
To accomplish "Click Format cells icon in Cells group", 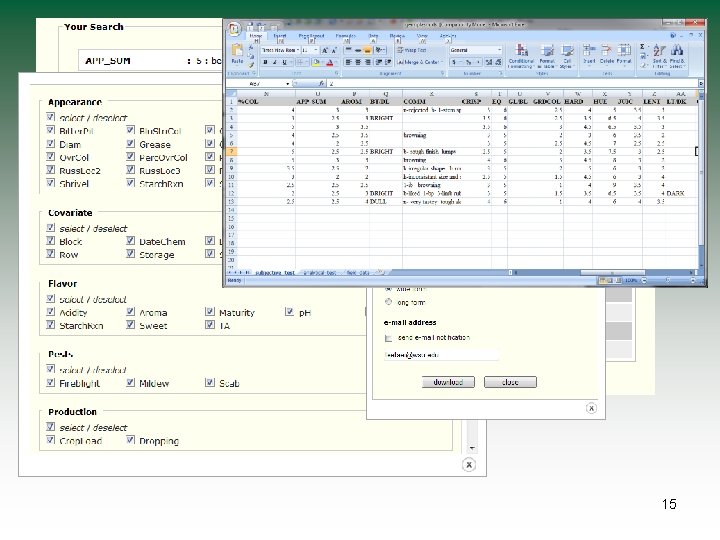I will 624,53.
